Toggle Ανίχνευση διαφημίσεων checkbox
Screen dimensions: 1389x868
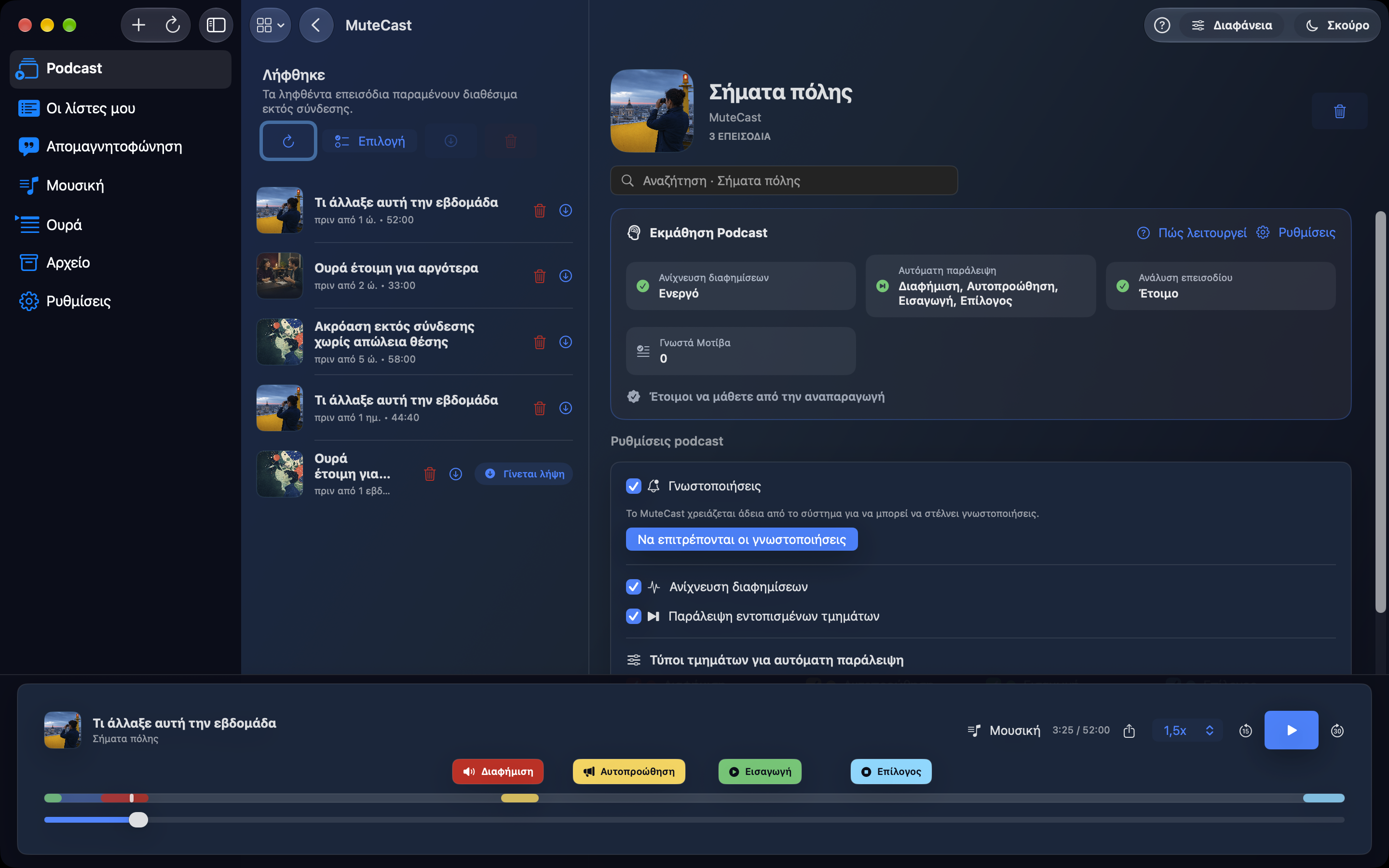633,587
